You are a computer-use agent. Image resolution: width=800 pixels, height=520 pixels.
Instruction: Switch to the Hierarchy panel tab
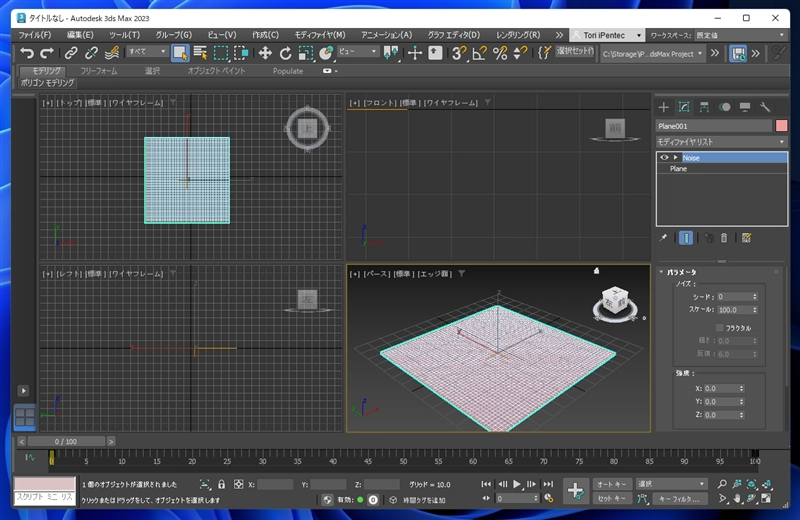[x=704, y=107]
